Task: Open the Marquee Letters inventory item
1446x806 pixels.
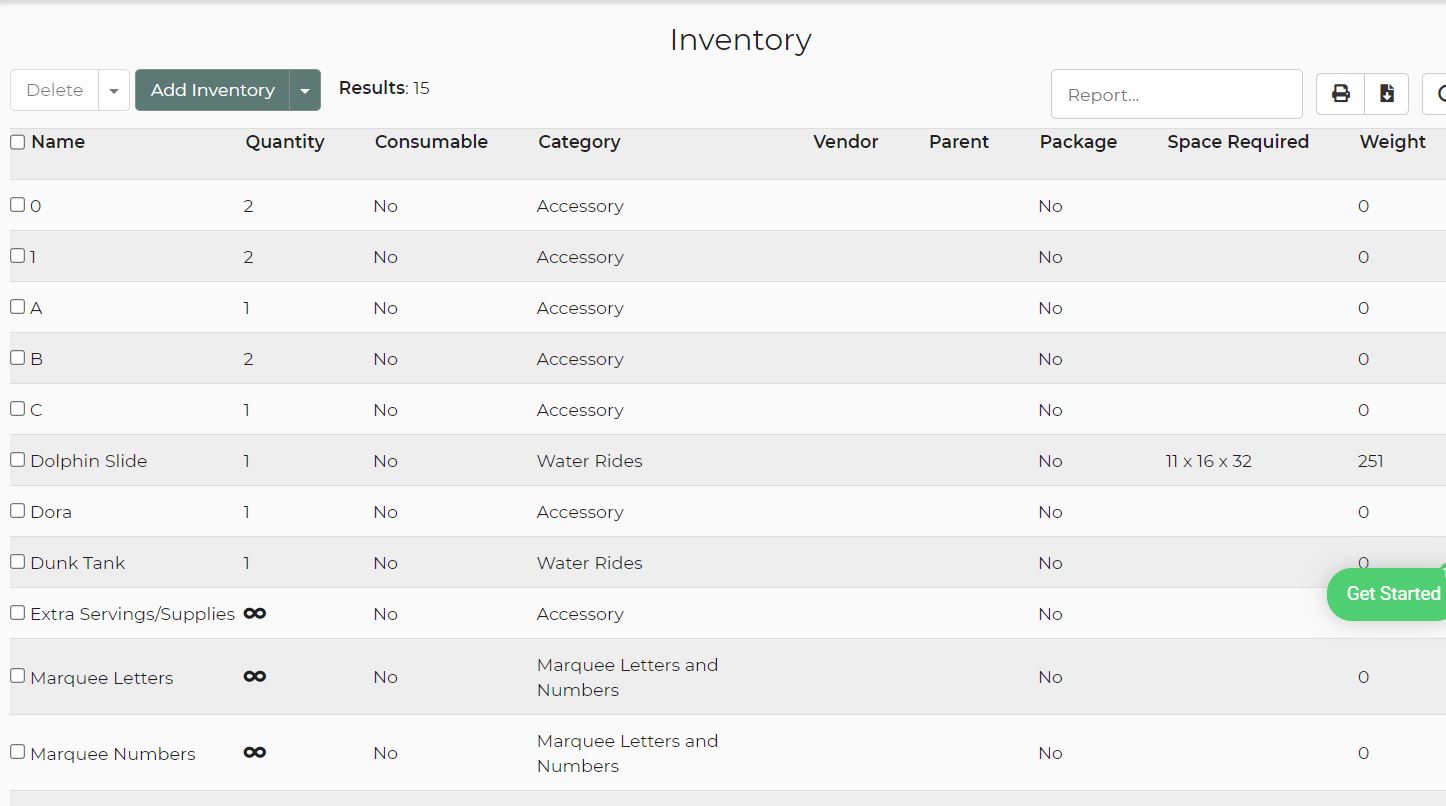Action: [102, 678]
